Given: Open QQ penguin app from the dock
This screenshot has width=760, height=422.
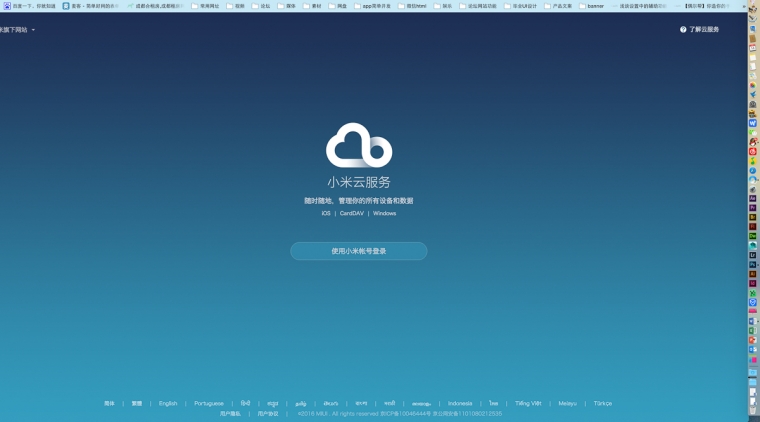Looking at the screenshot, I should (753, 142).
